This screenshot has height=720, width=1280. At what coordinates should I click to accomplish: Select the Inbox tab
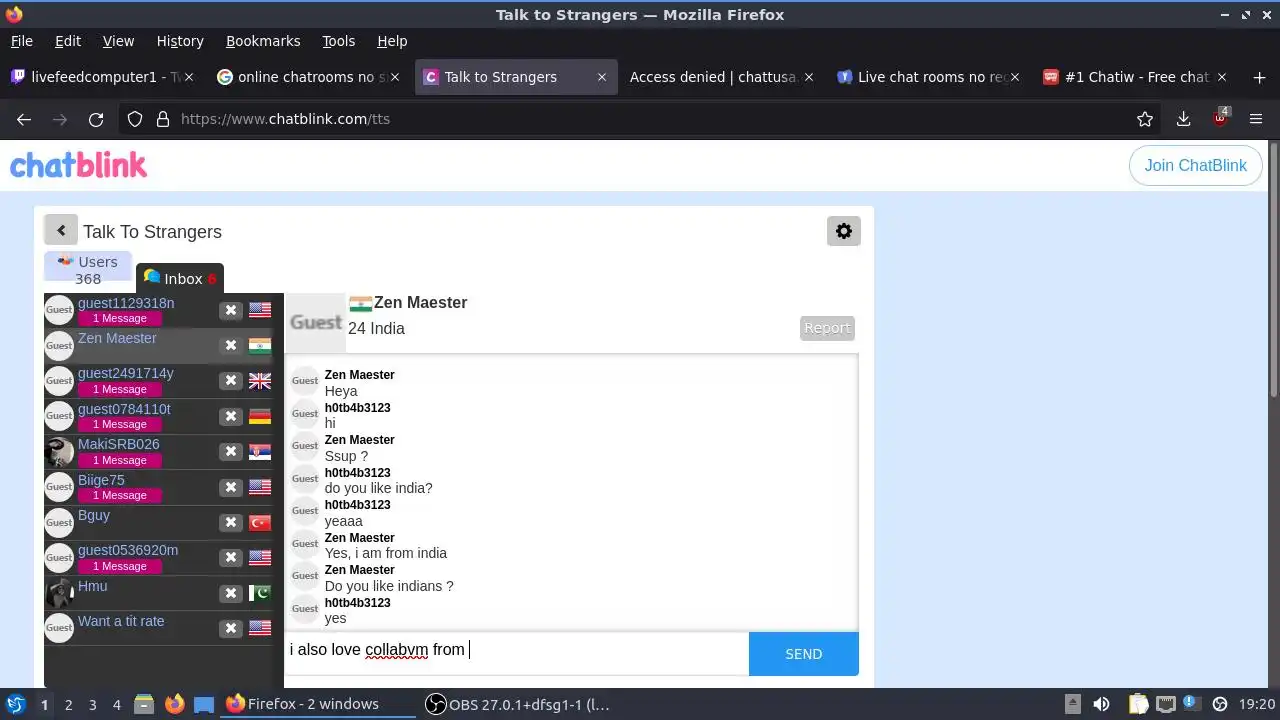tap(180, 278)
